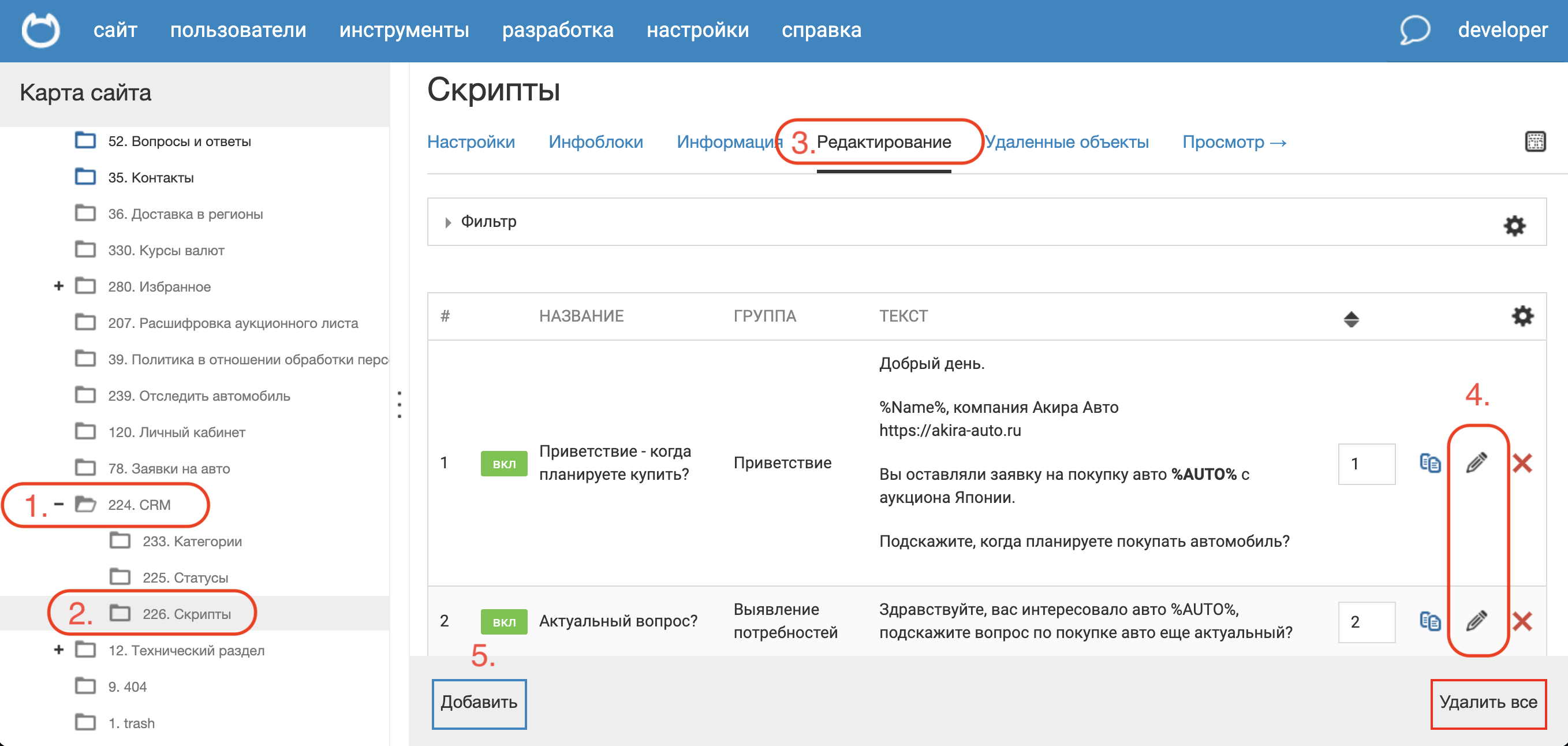Click folder icon of 226. Скрипты

click(120, 613)
